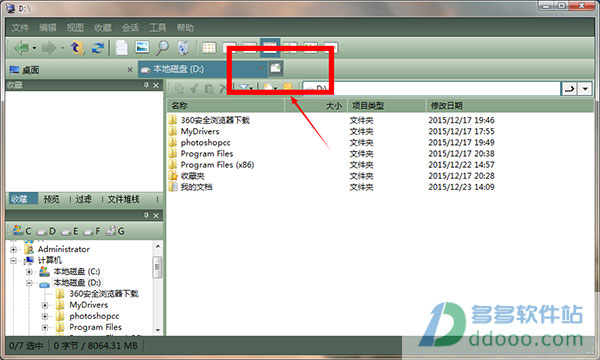Open the 工具 menu
Image resolution: width=600 pixels, height=360 pixels.
tap(158, 28)
